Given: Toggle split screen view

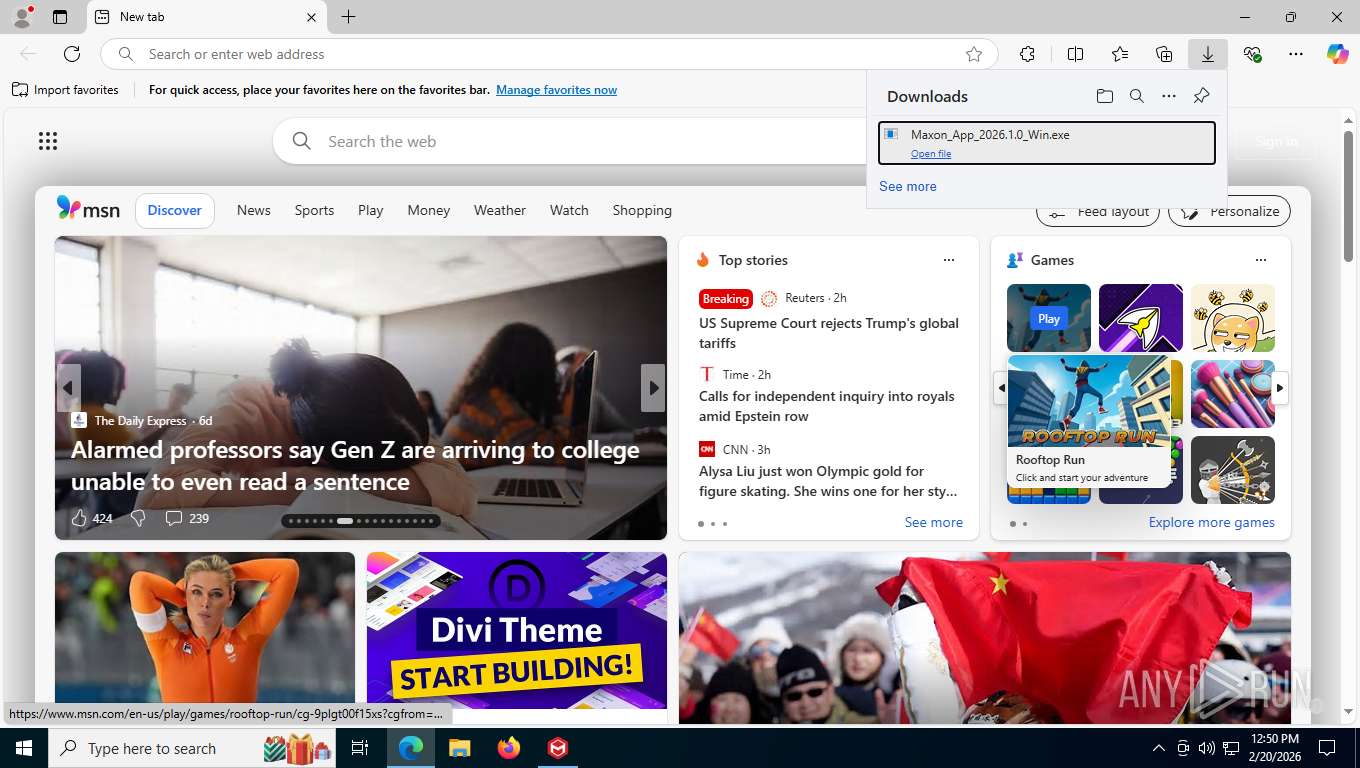Looking at the screenshot, I should tap(1075, 54).
